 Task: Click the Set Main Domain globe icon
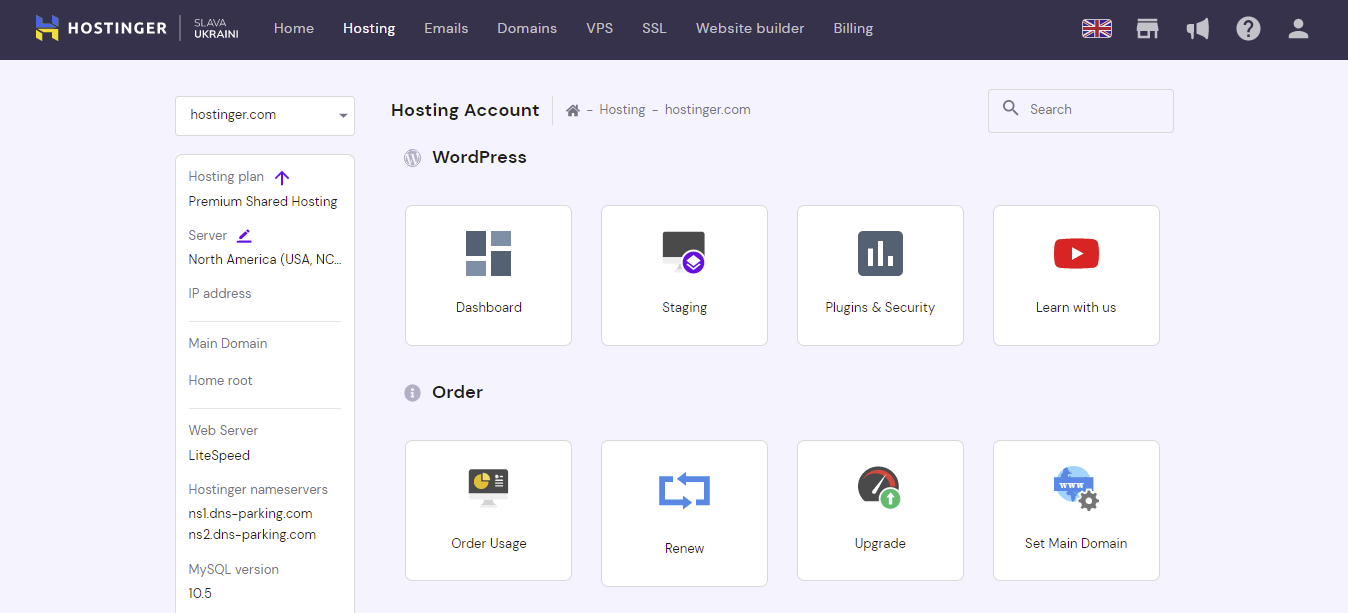coord(1076,489)
